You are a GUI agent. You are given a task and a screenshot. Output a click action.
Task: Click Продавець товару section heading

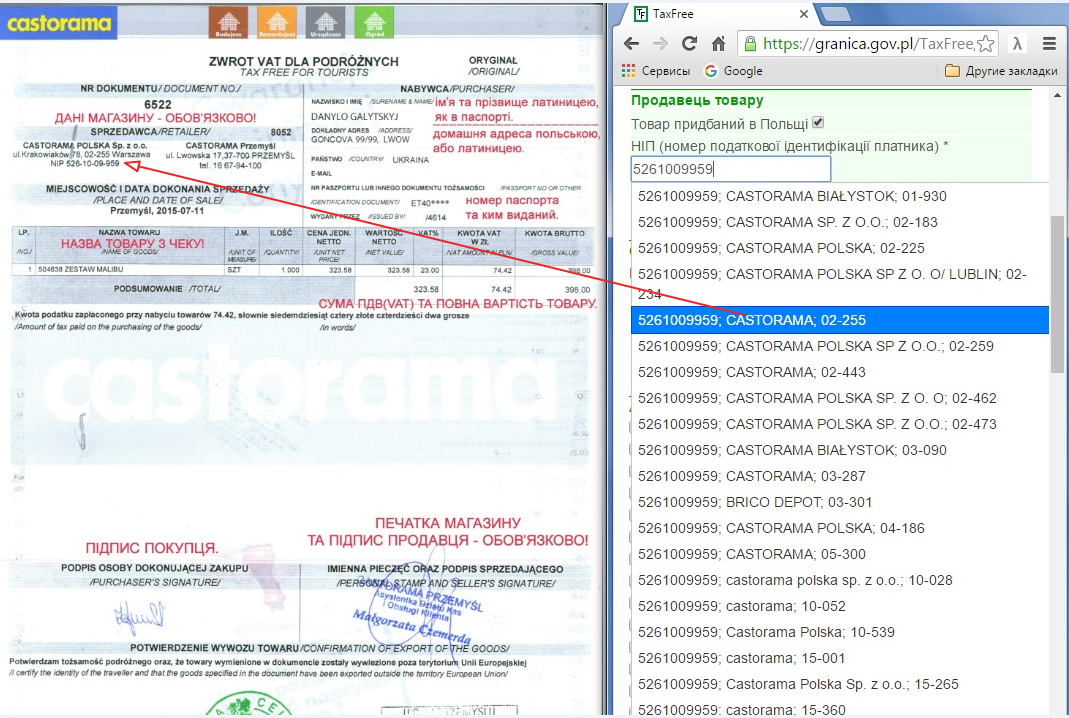697,100
